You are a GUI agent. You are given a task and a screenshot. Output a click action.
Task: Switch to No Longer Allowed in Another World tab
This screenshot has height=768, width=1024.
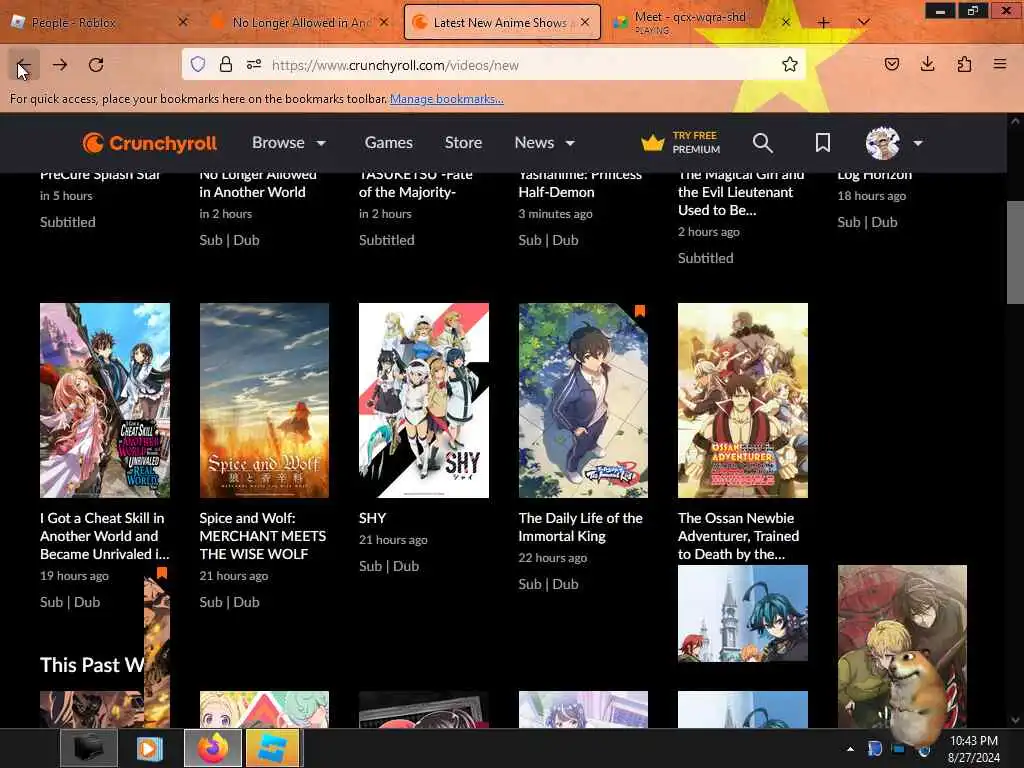point(300,22)
